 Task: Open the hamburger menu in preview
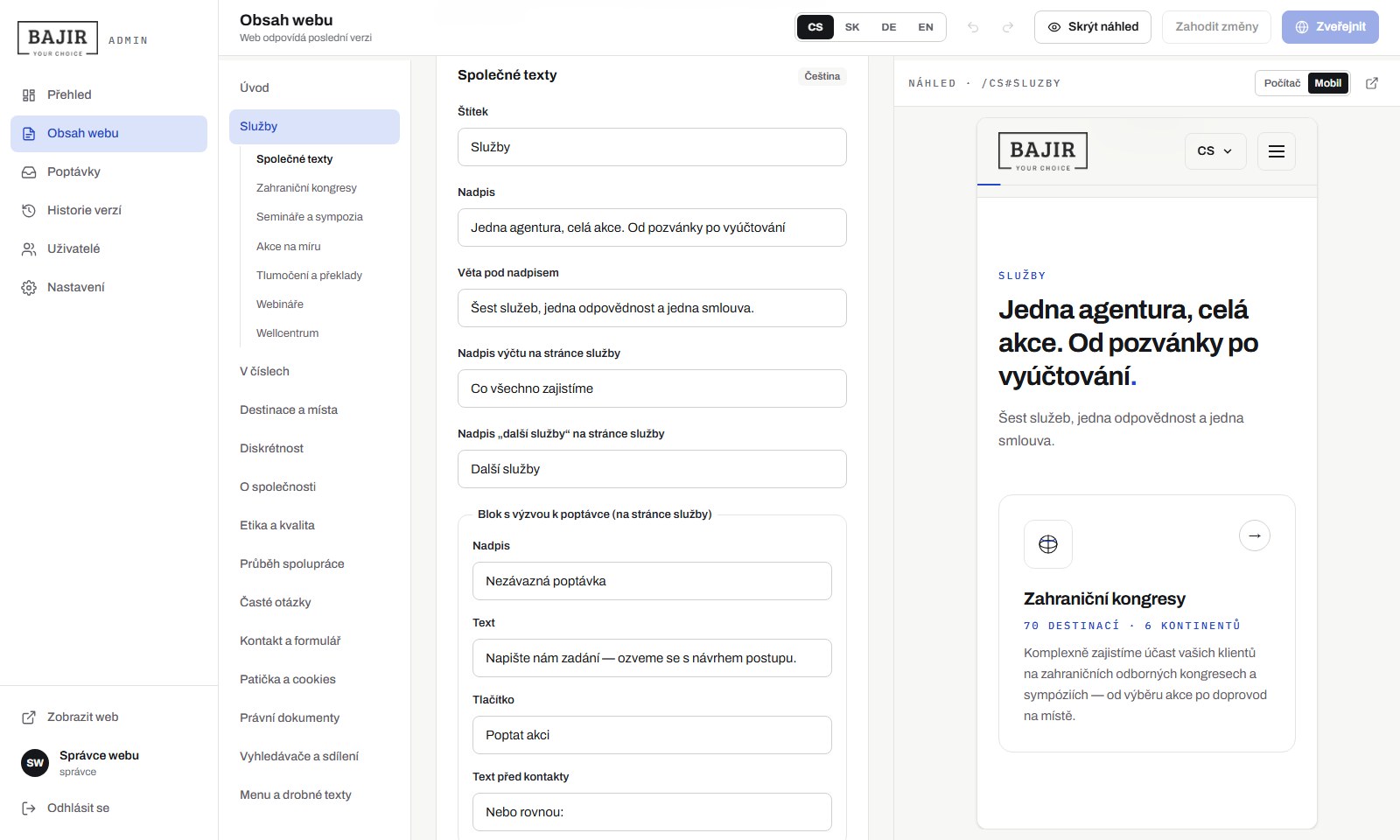point(1277,151)
